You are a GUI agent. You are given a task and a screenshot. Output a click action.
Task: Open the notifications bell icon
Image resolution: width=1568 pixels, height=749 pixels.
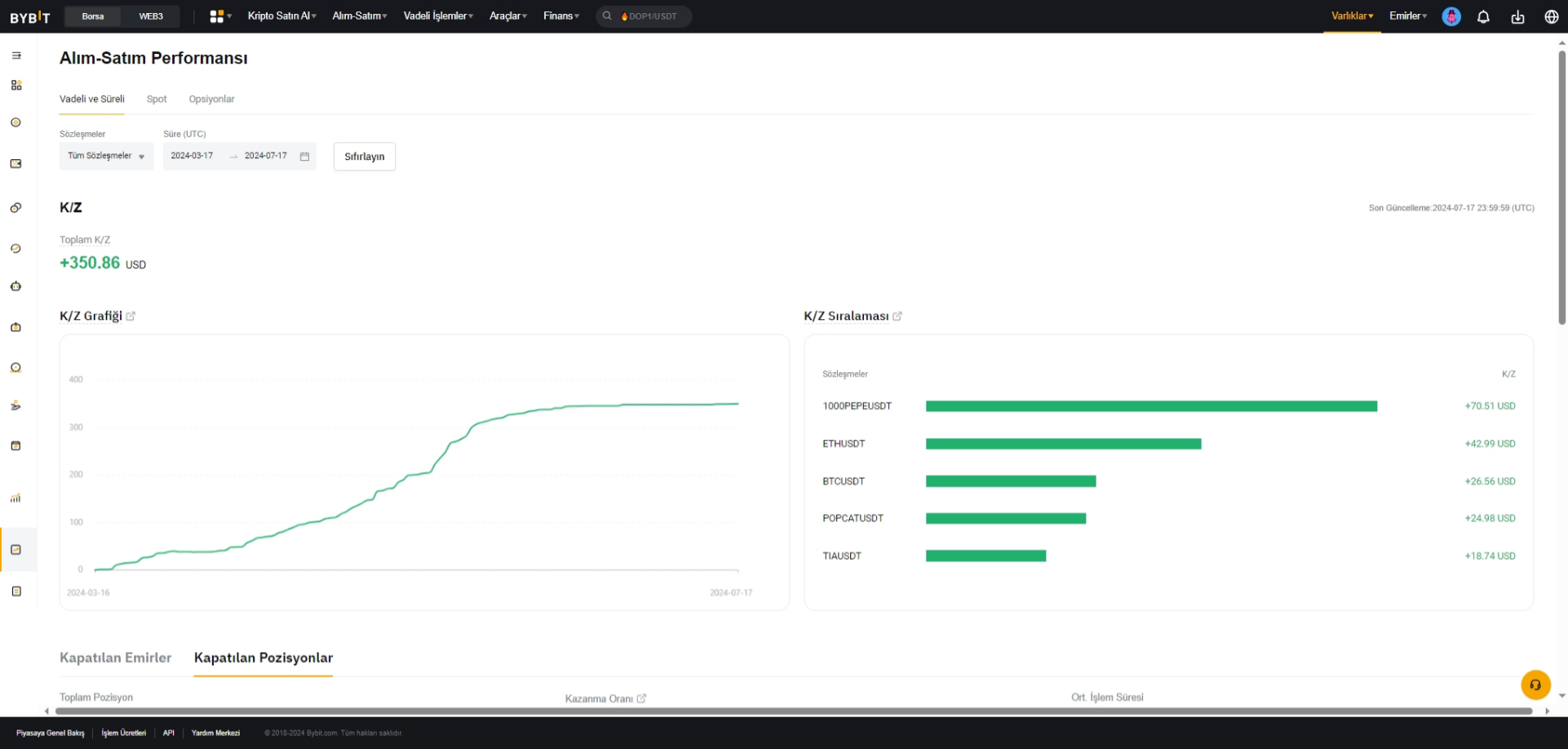tap(1483, 16)
